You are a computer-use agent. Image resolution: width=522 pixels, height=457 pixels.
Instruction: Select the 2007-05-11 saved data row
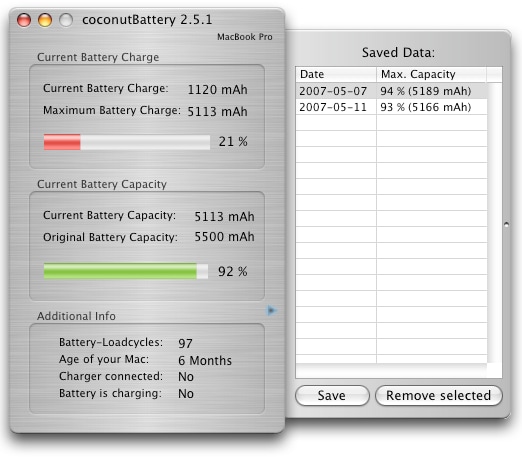point(391,107)
